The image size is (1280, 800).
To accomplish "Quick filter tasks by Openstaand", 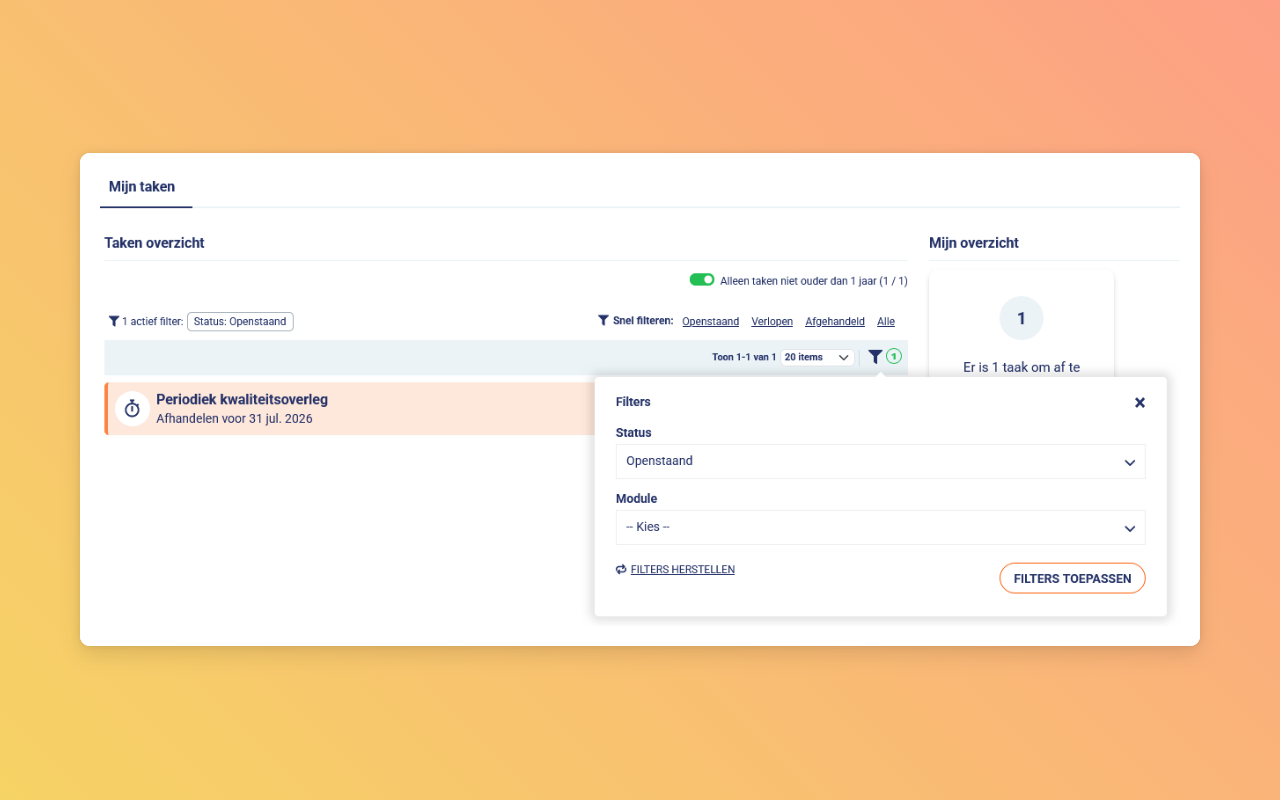I will (711, 321).
